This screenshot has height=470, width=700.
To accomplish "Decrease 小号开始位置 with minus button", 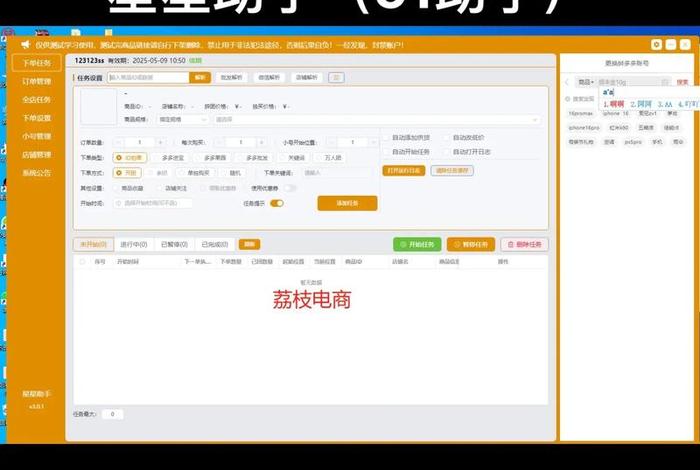I will point(332,142).
